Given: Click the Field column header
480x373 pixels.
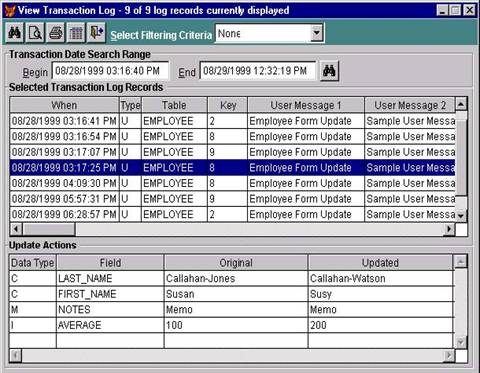Looking at the screenshot, I should pos(110,263).
